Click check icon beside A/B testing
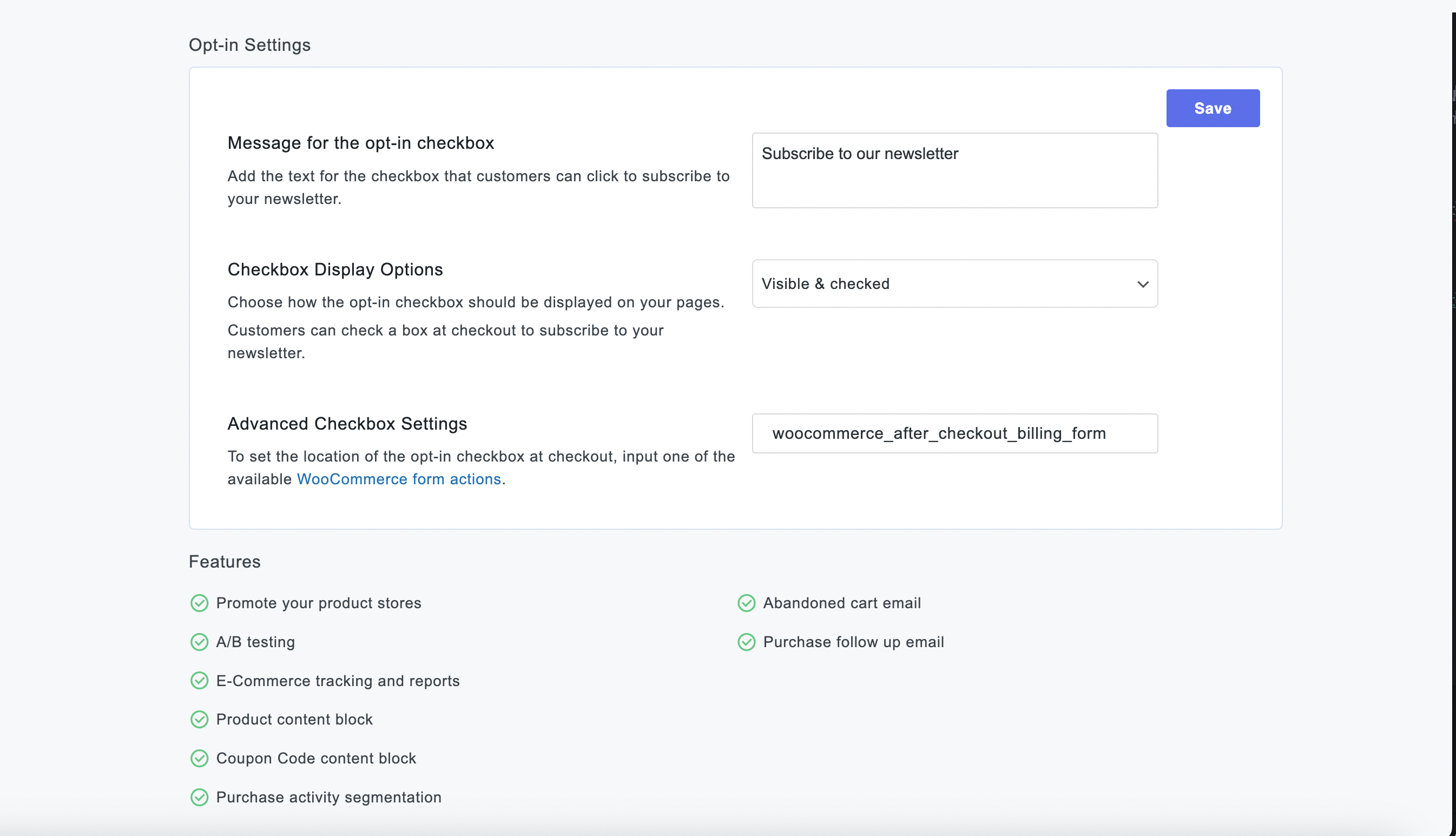The width and height of the screenshot is (1456, 836). (x=199, y=642)
